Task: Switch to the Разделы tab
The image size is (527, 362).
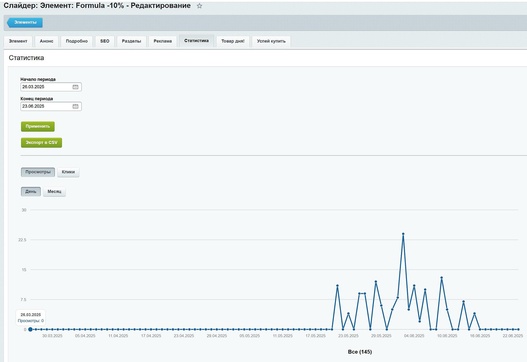Action: (x=131, y=41)
